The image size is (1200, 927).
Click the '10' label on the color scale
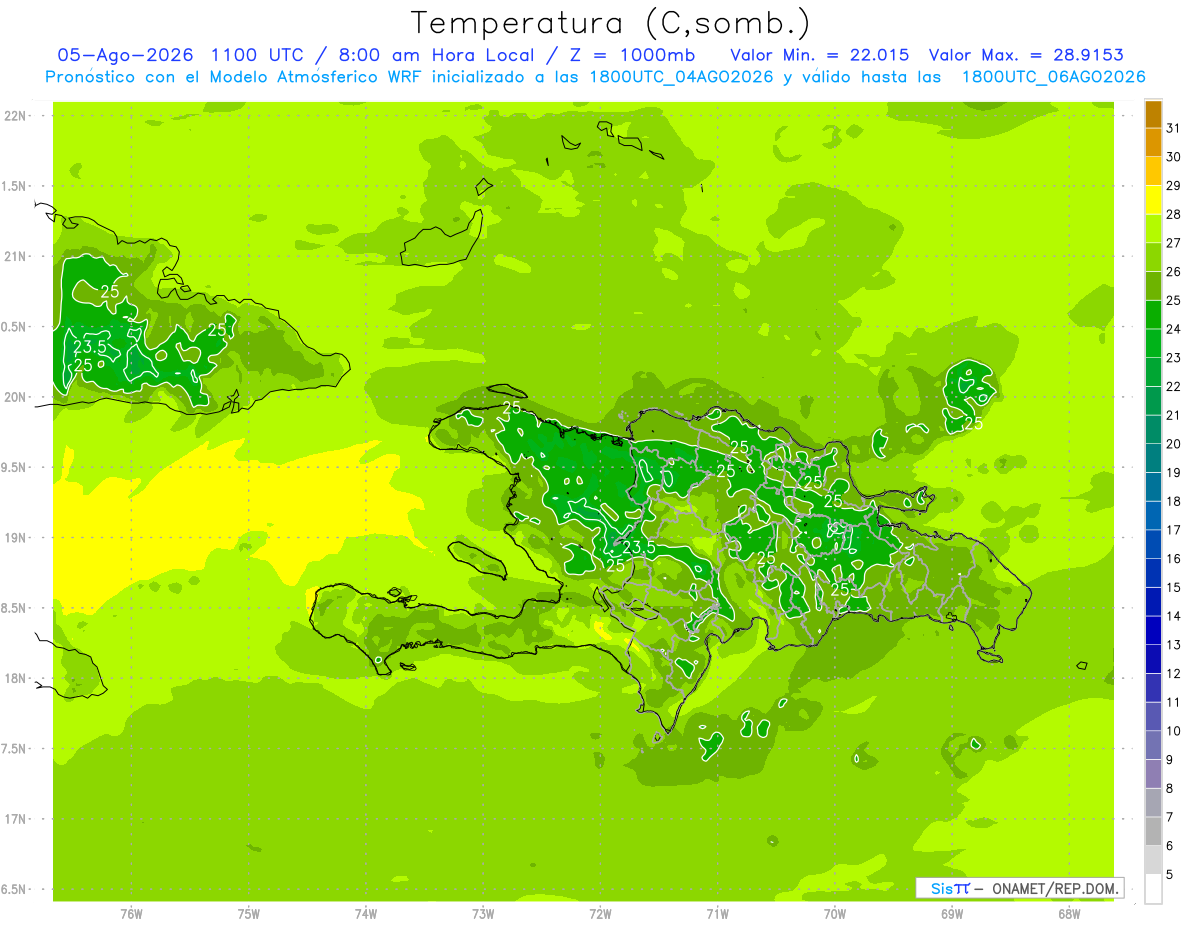[x=1174, y=731]
